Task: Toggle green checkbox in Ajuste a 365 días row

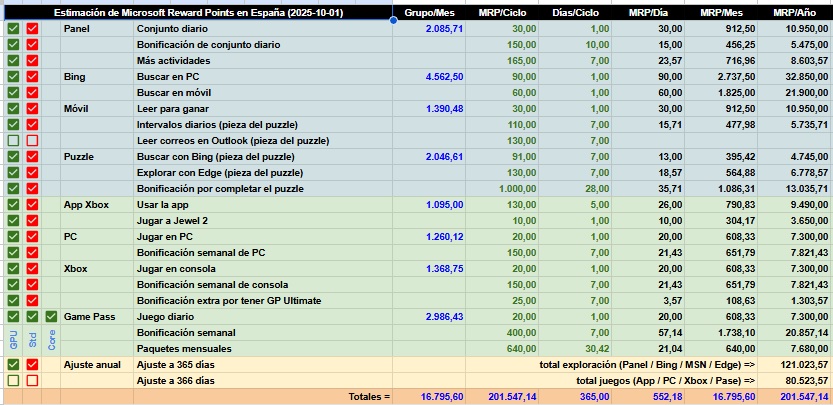Action: (x=13, y=365)
